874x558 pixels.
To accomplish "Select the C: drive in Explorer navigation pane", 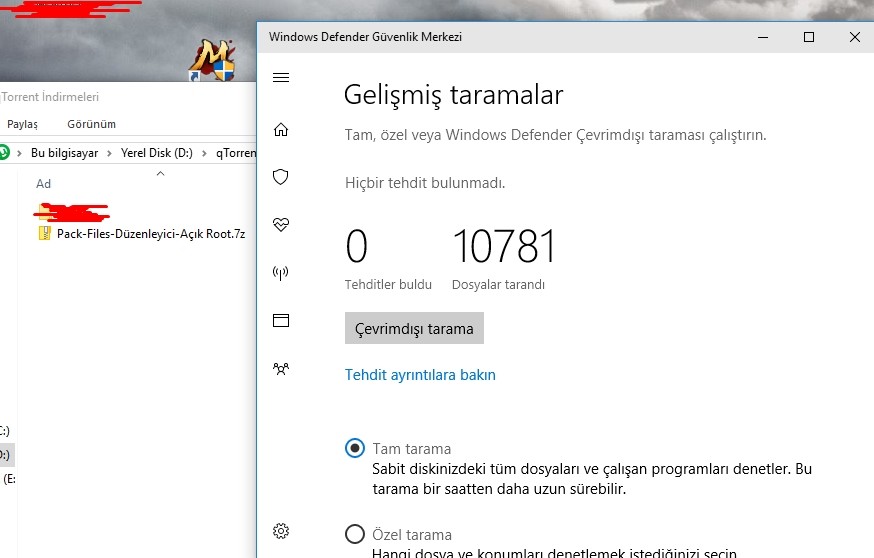I will click(x=5, y=431).
